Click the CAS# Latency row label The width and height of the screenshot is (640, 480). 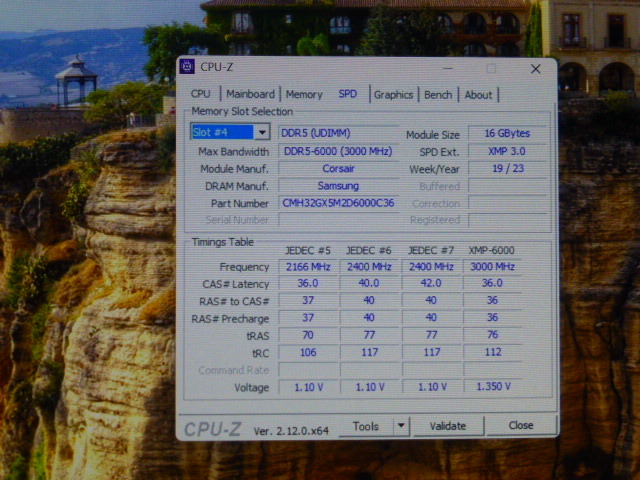236,284
